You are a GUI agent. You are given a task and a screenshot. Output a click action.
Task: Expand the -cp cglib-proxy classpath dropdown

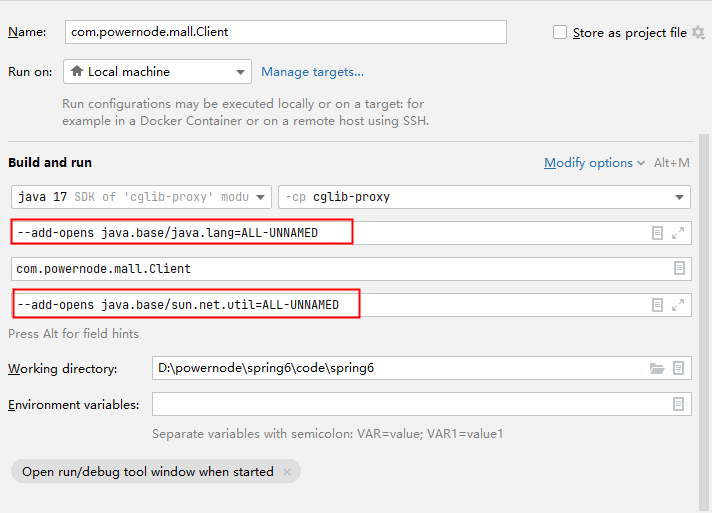click(484, 197)
